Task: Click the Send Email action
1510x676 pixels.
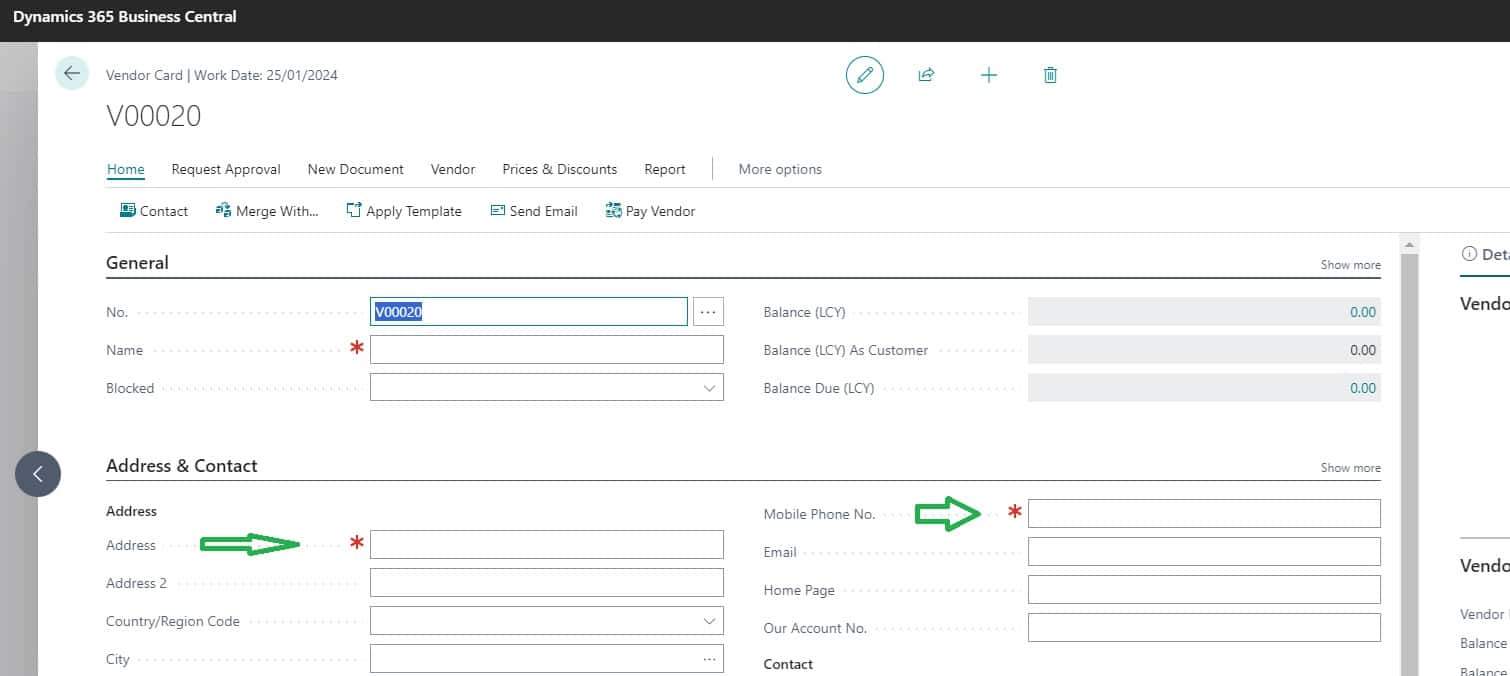Action: point(534,211)
